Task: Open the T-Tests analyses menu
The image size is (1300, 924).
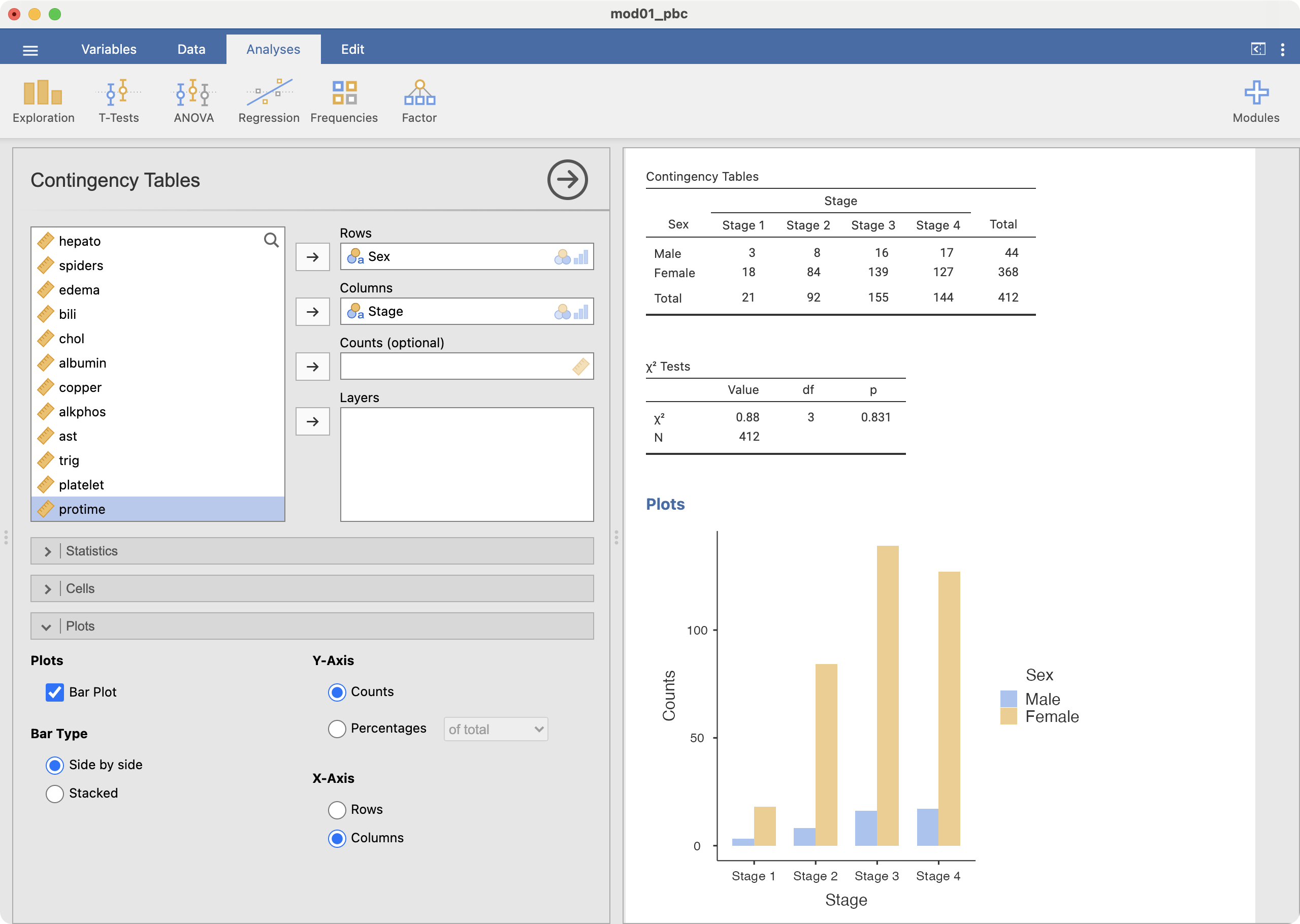Action: coord(118,101)
